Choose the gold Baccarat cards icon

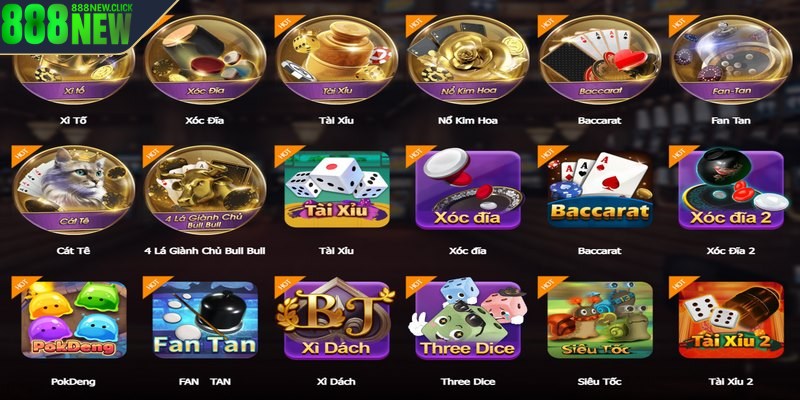click(599, 60)
